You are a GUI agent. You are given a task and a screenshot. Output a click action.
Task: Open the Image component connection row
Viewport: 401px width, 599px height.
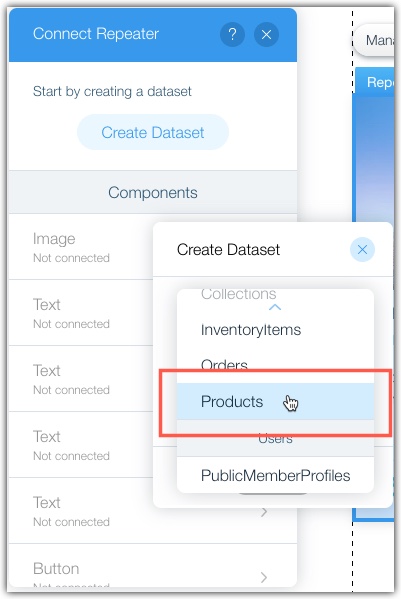coord(81,247)
